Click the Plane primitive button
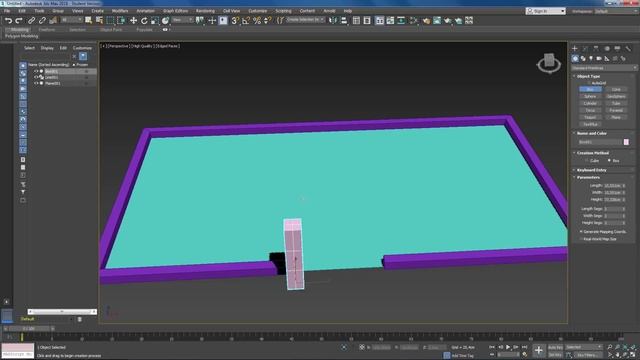640x360 pixels. (616, 117)
